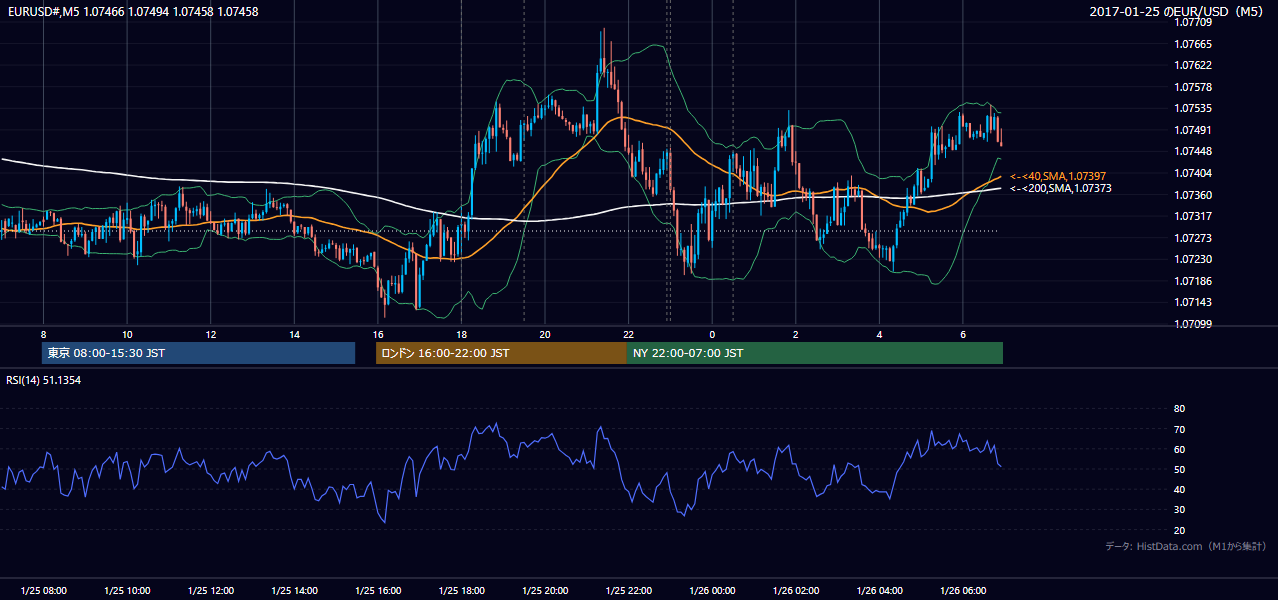Click the 1.07535 price axis label

(1193, 108)
